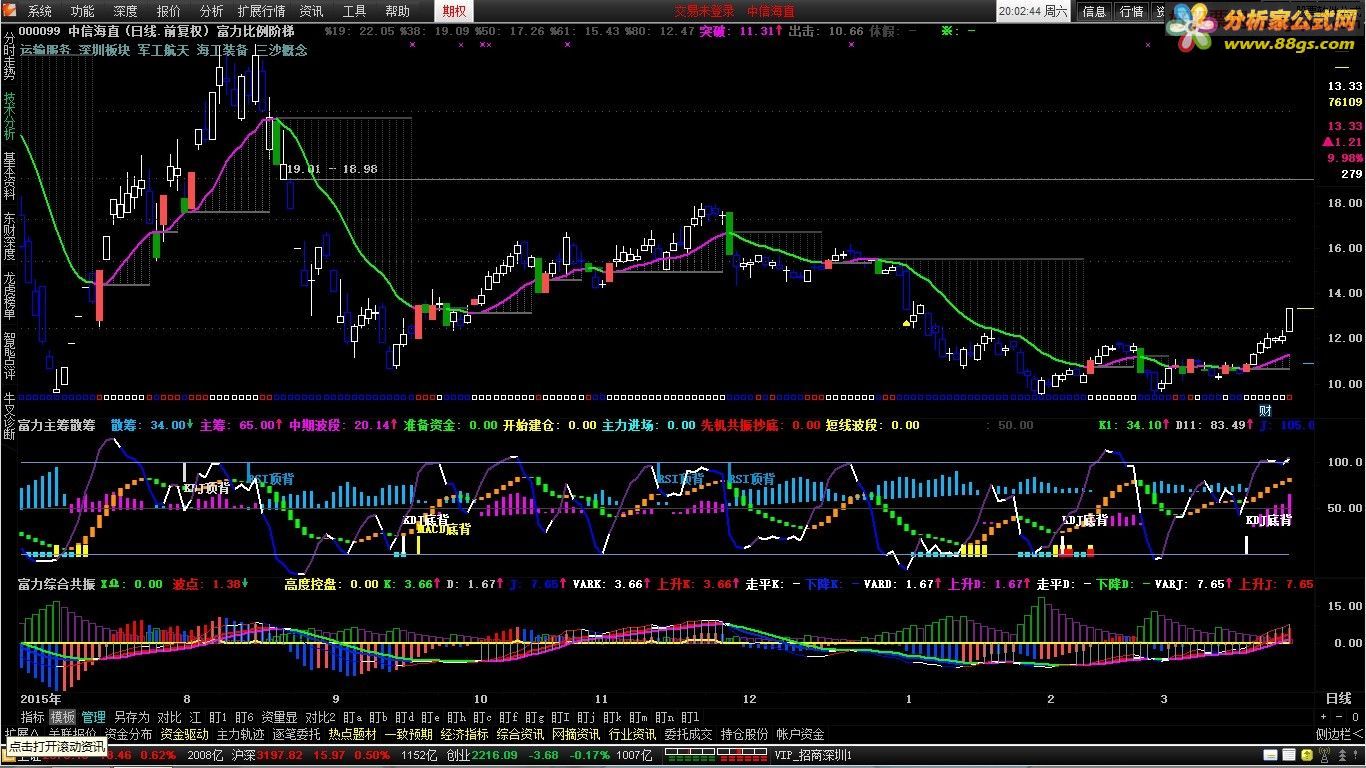This screenshot has width=1366, height=768.
Task: Open the 东财深度 side tab
Action: 9,236
